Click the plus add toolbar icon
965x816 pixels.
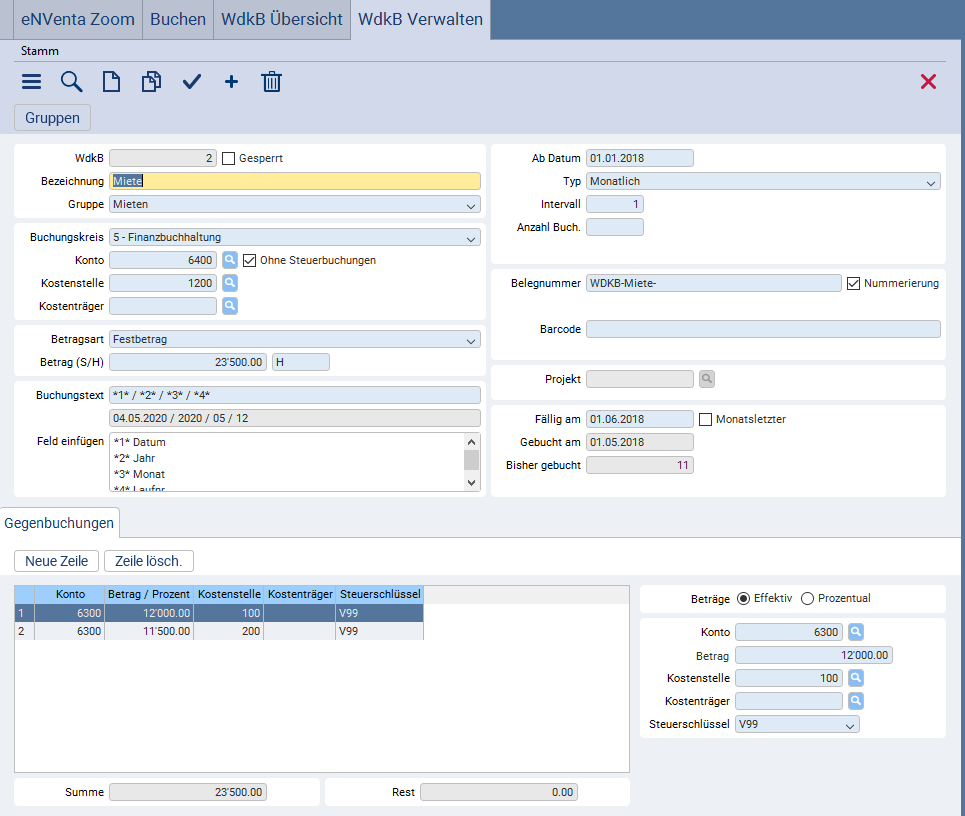tap(231, 82)
